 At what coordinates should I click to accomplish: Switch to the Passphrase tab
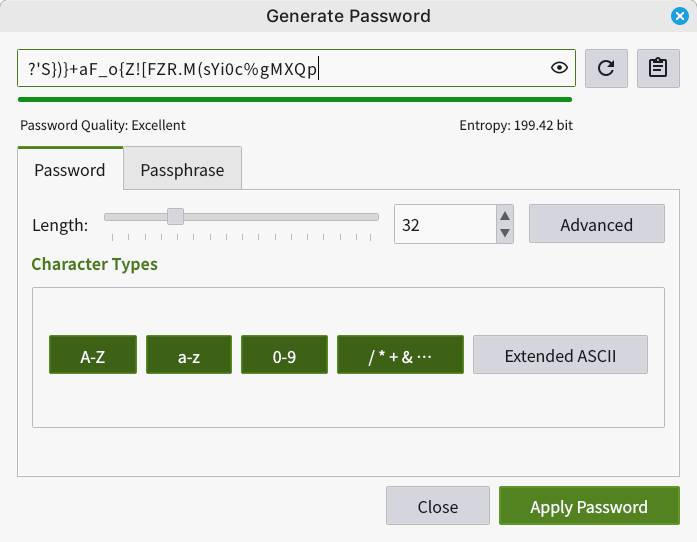(182, 169)
